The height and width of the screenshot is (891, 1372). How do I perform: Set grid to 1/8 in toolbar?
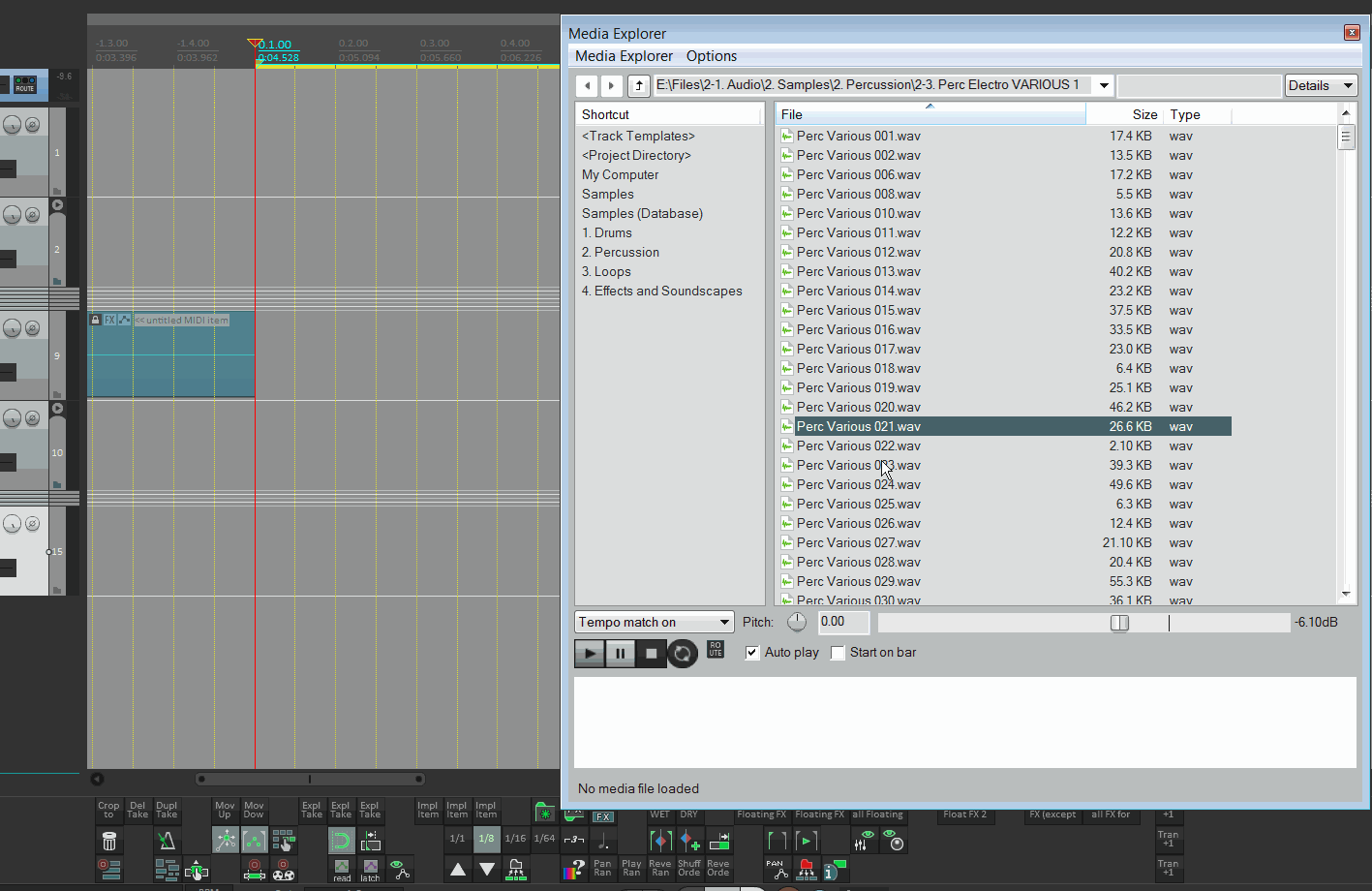[x=486, y=839]
